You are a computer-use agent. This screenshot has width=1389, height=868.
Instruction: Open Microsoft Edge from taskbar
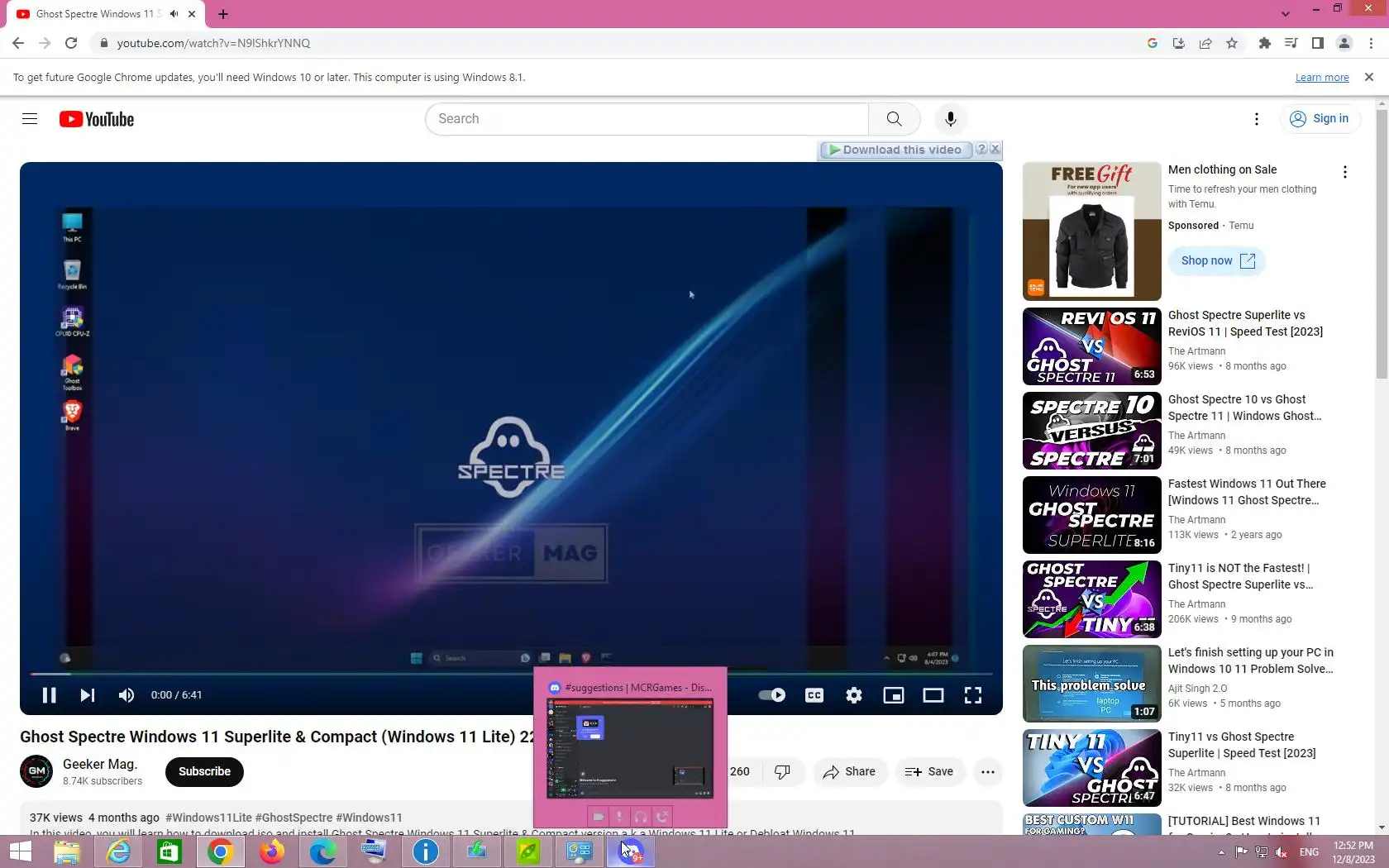[x=322, y=851]
